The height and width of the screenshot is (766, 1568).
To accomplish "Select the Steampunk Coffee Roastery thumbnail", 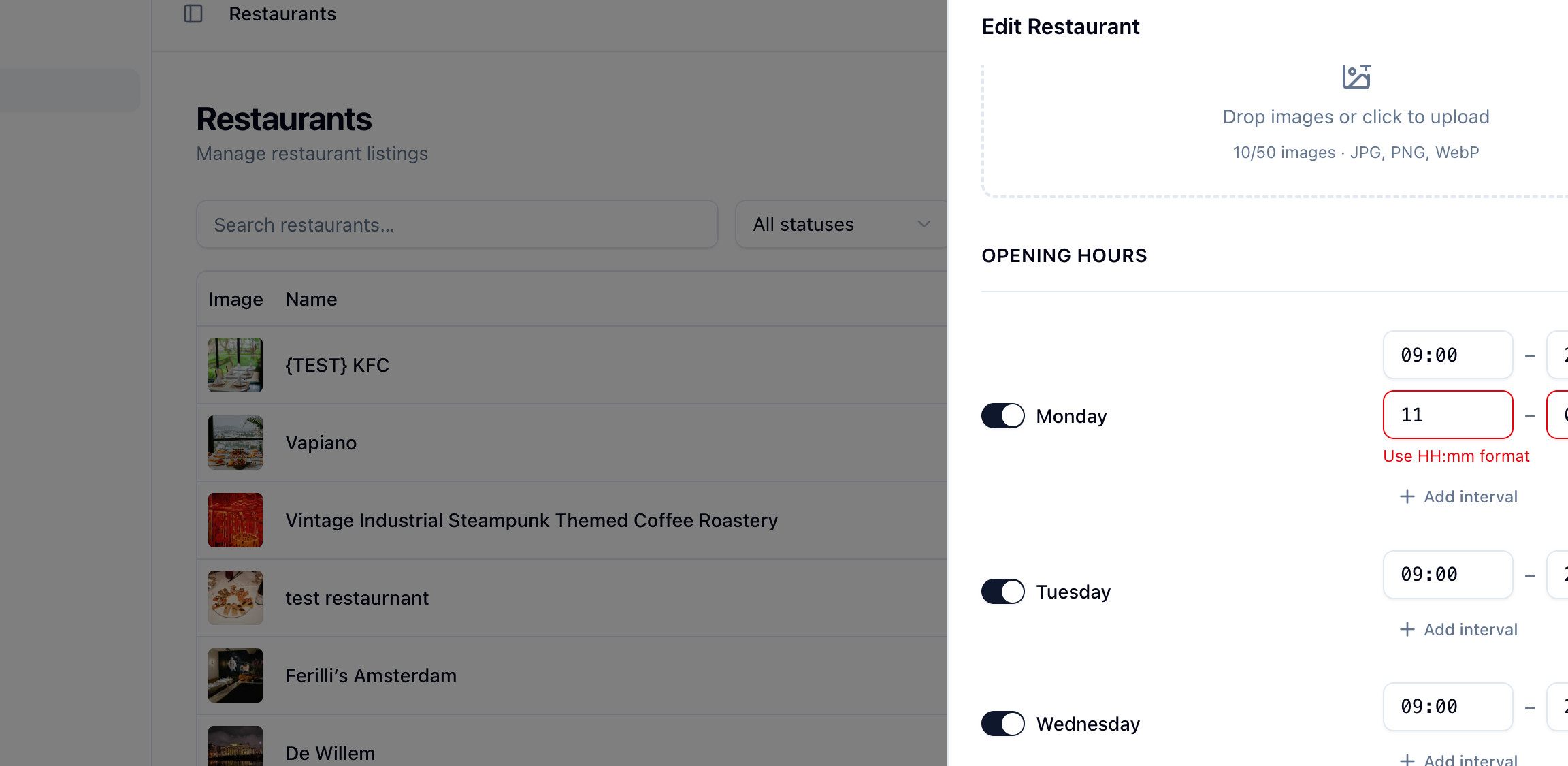I will (235, 520).
